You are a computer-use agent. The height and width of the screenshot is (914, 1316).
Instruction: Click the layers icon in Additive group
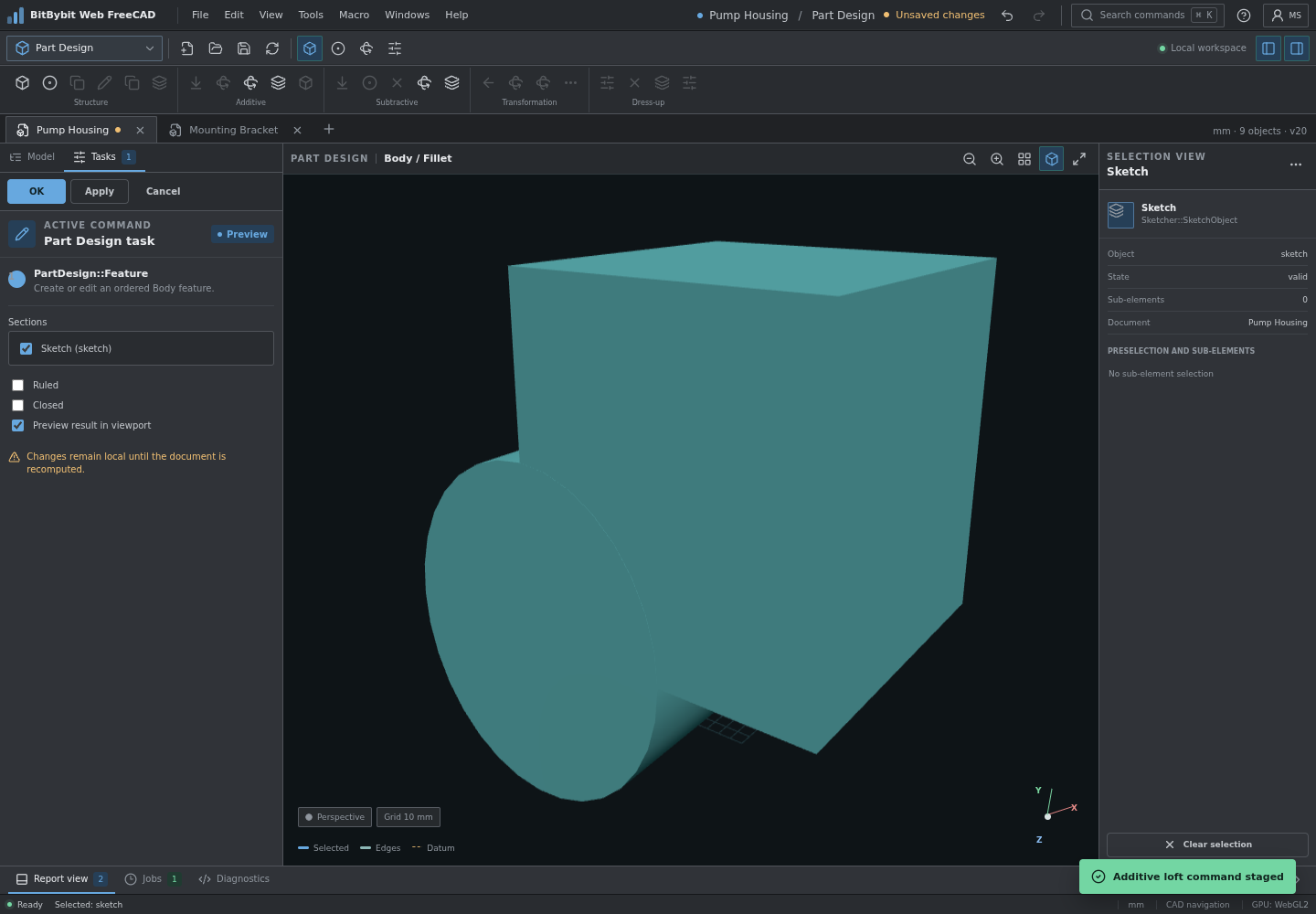(279, 83)
